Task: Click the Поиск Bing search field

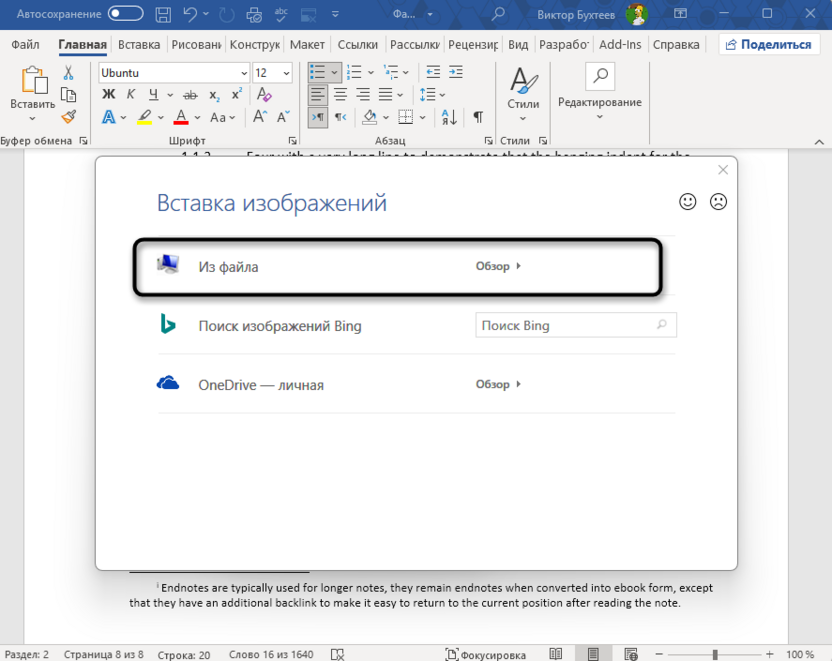Action: point(576,325)
